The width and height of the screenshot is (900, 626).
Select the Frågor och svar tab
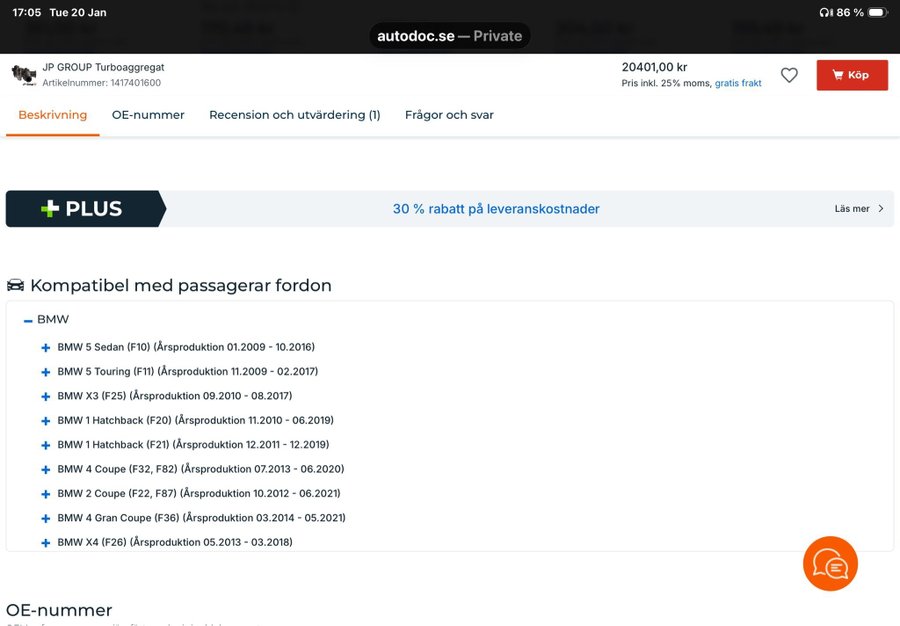coord(449,115)
